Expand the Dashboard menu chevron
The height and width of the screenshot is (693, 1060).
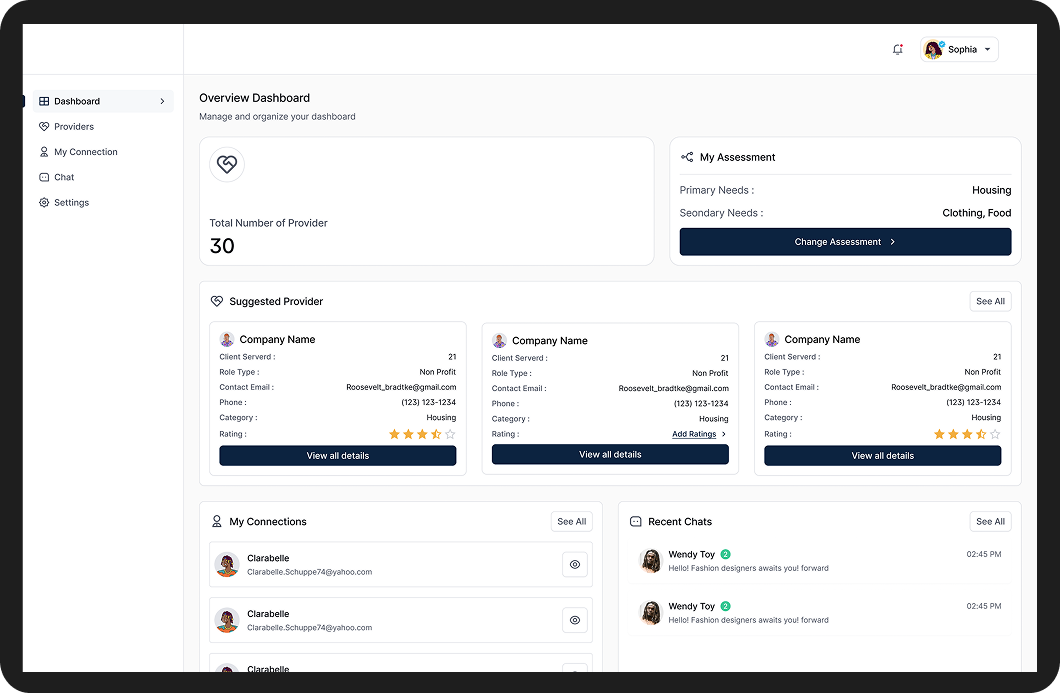coord(162,101)
